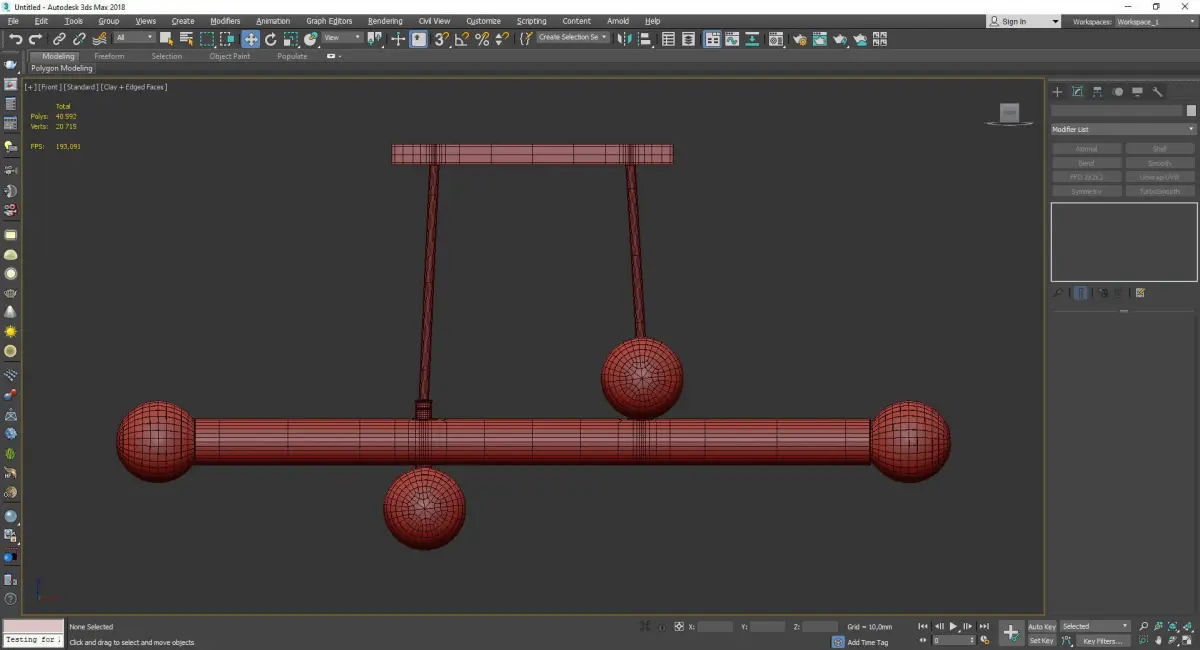Toggle the Ribbon display button

coord(712,39)
